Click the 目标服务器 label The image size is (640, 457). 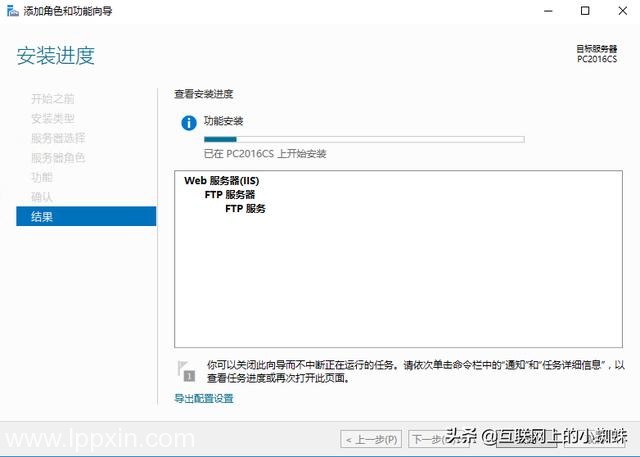click(x=597, y=49)
